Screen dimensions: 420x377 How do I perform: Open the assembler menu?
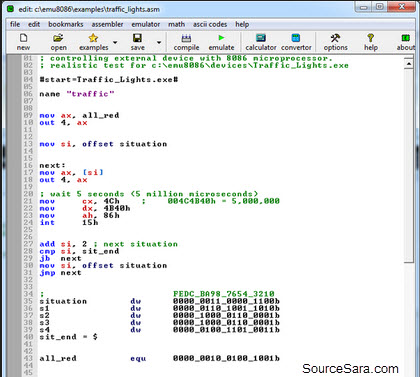point(107,24)
